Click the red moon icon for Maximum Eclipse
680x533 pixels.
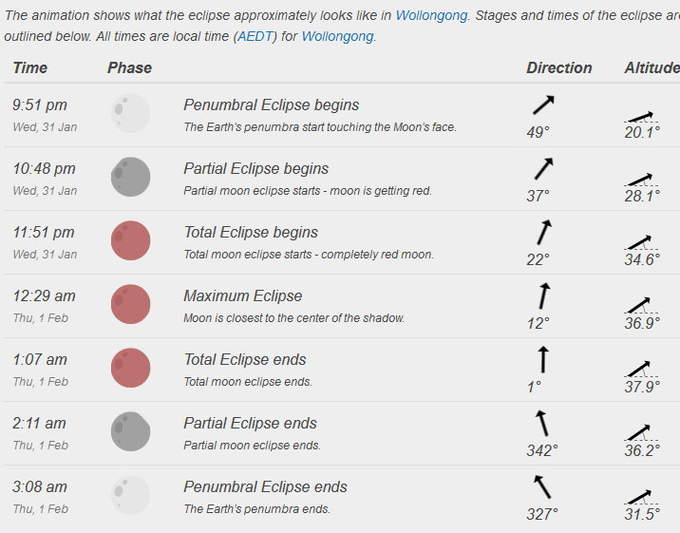pyautogui.click(x=131, y=304)
